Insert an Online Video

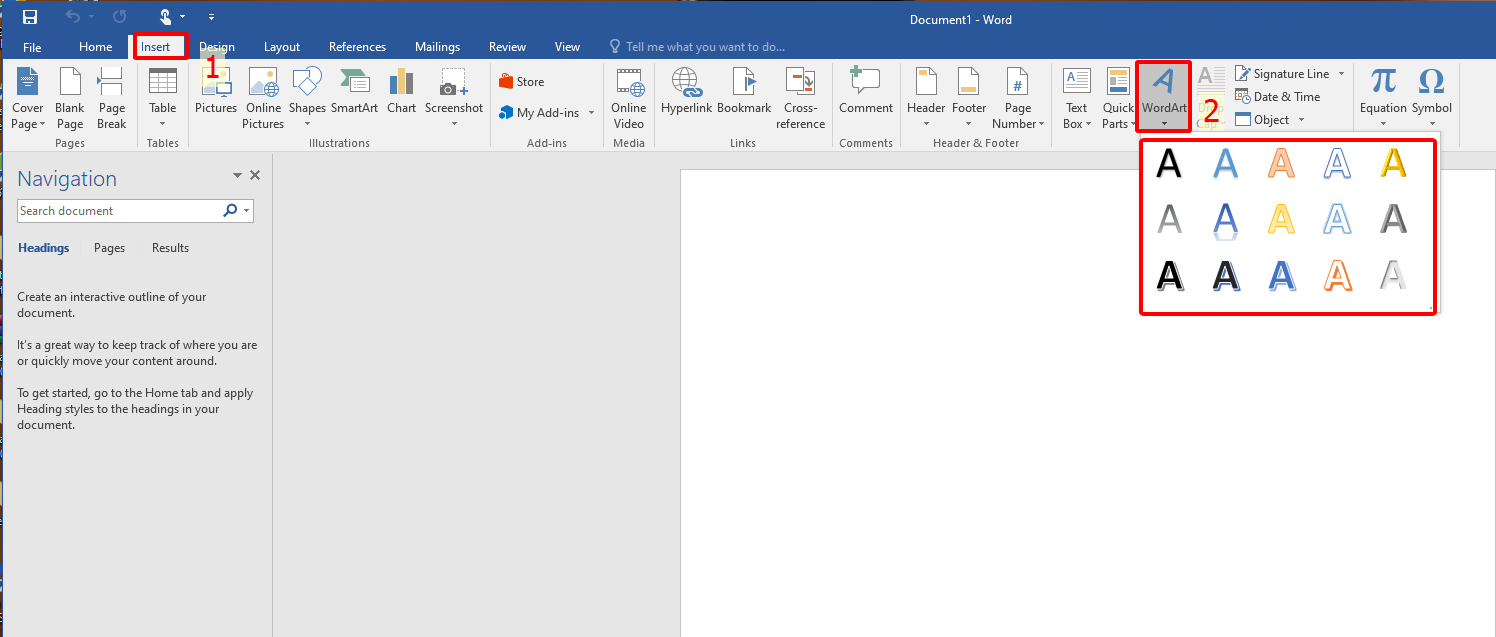point(629,99)
